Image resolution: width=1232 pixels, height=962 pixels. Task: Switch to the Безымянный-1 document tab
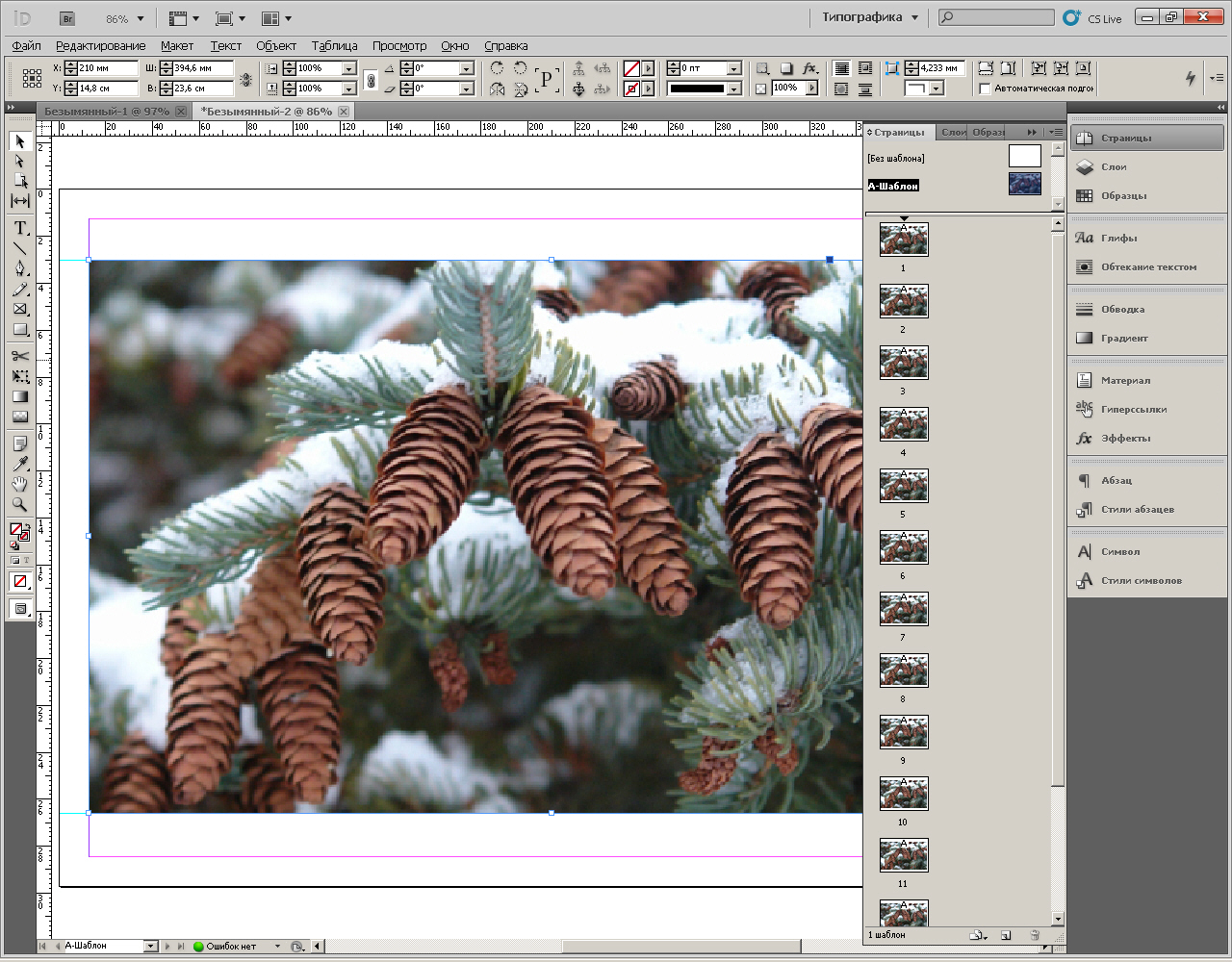click(x=106, y=112)
